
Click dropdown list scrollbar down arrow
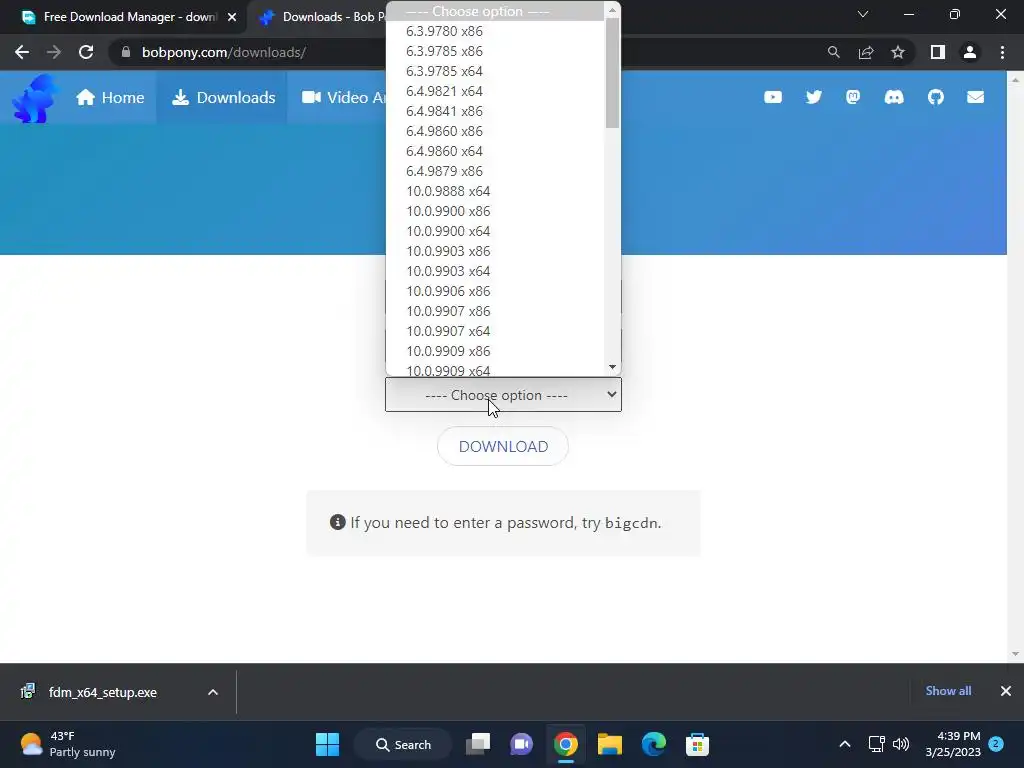(x=613, y=367)
